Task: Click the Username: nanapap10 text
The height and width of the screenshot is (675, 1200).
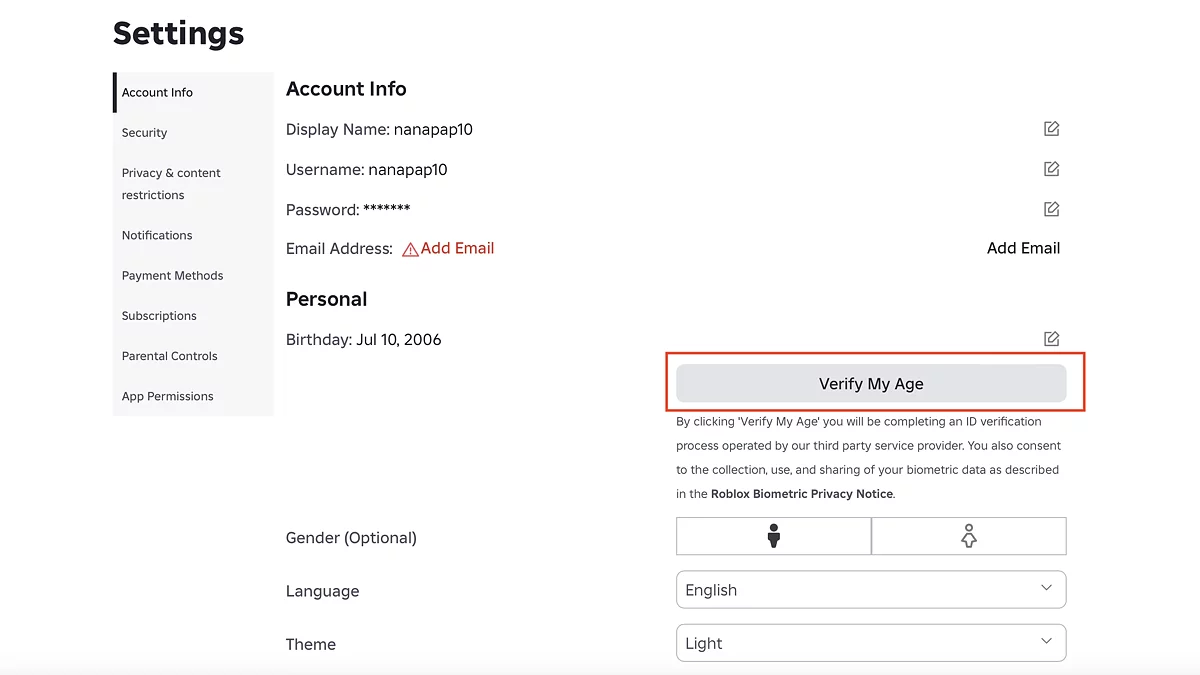Action: tap(366, 170)
